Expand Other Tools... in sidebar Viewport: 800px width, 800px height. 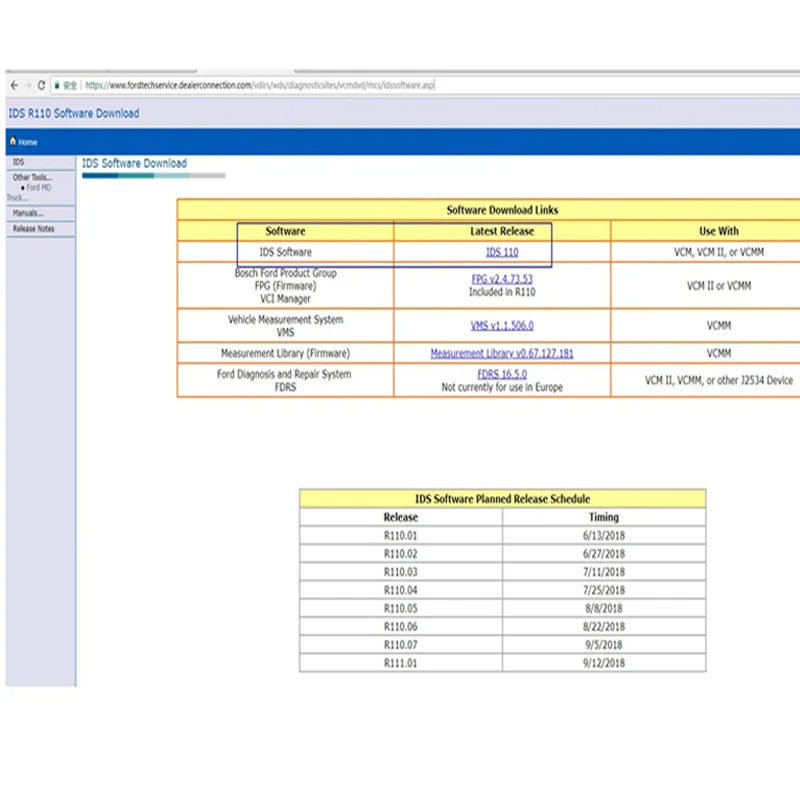click(33, 178)
